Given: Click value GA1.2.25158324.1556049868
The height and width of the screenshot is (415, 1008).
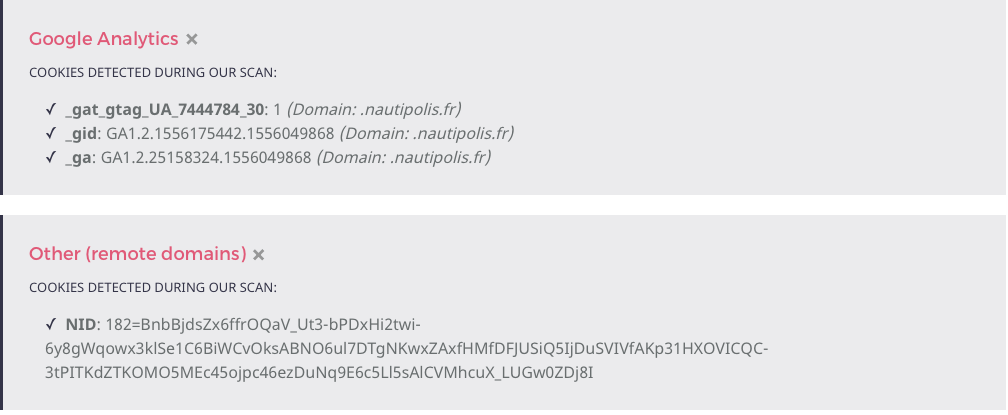Looking at the screenshot, I should pos(206,157).
